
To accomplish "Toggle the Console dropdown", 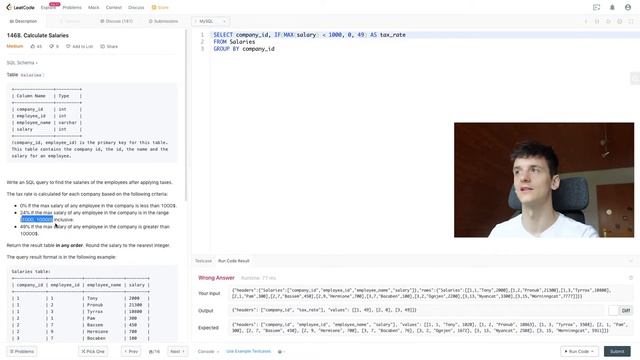I will [209, 351].
